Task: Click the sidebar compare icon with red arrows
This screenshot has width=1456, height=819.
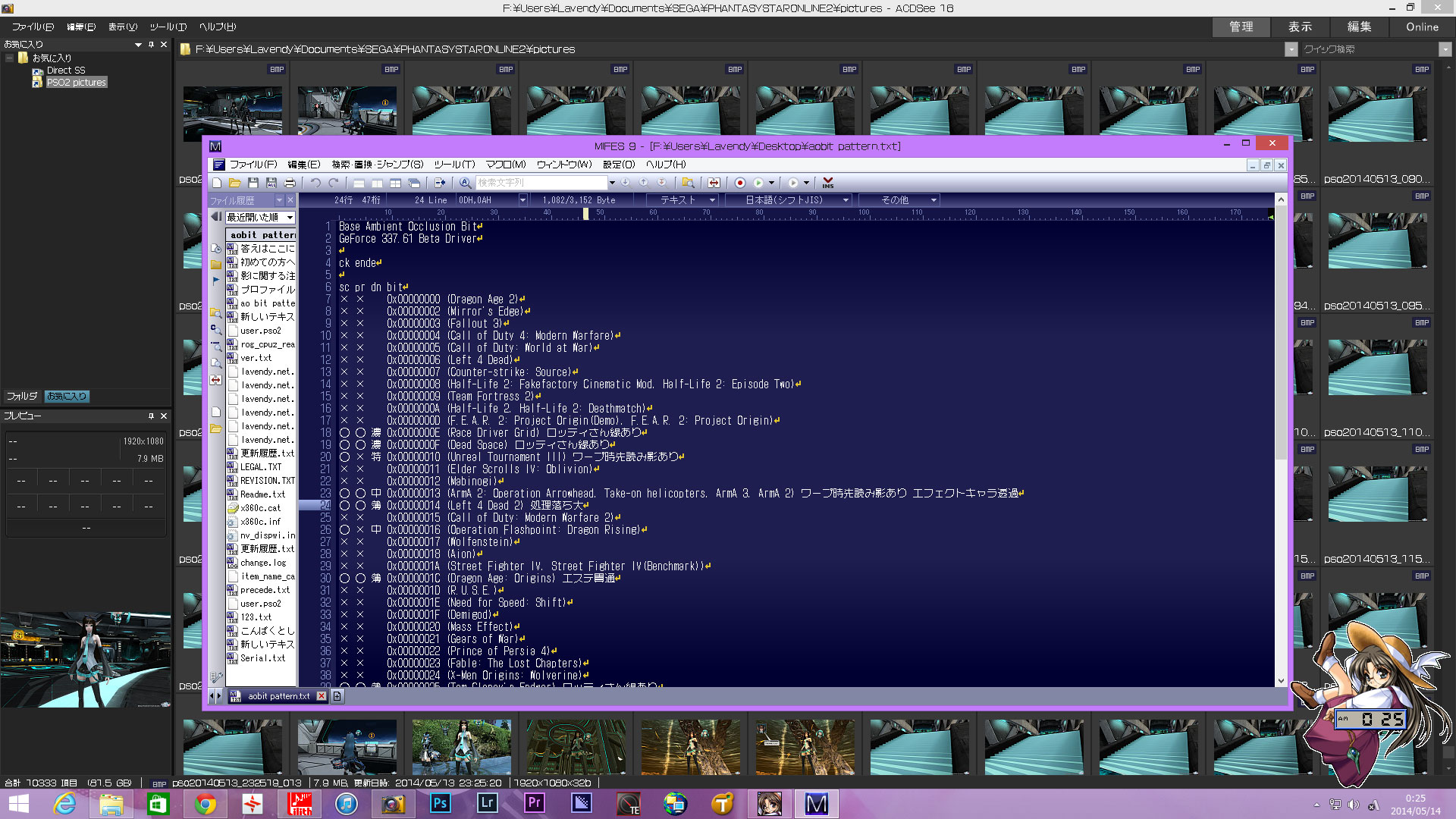Action: [216, 380]
